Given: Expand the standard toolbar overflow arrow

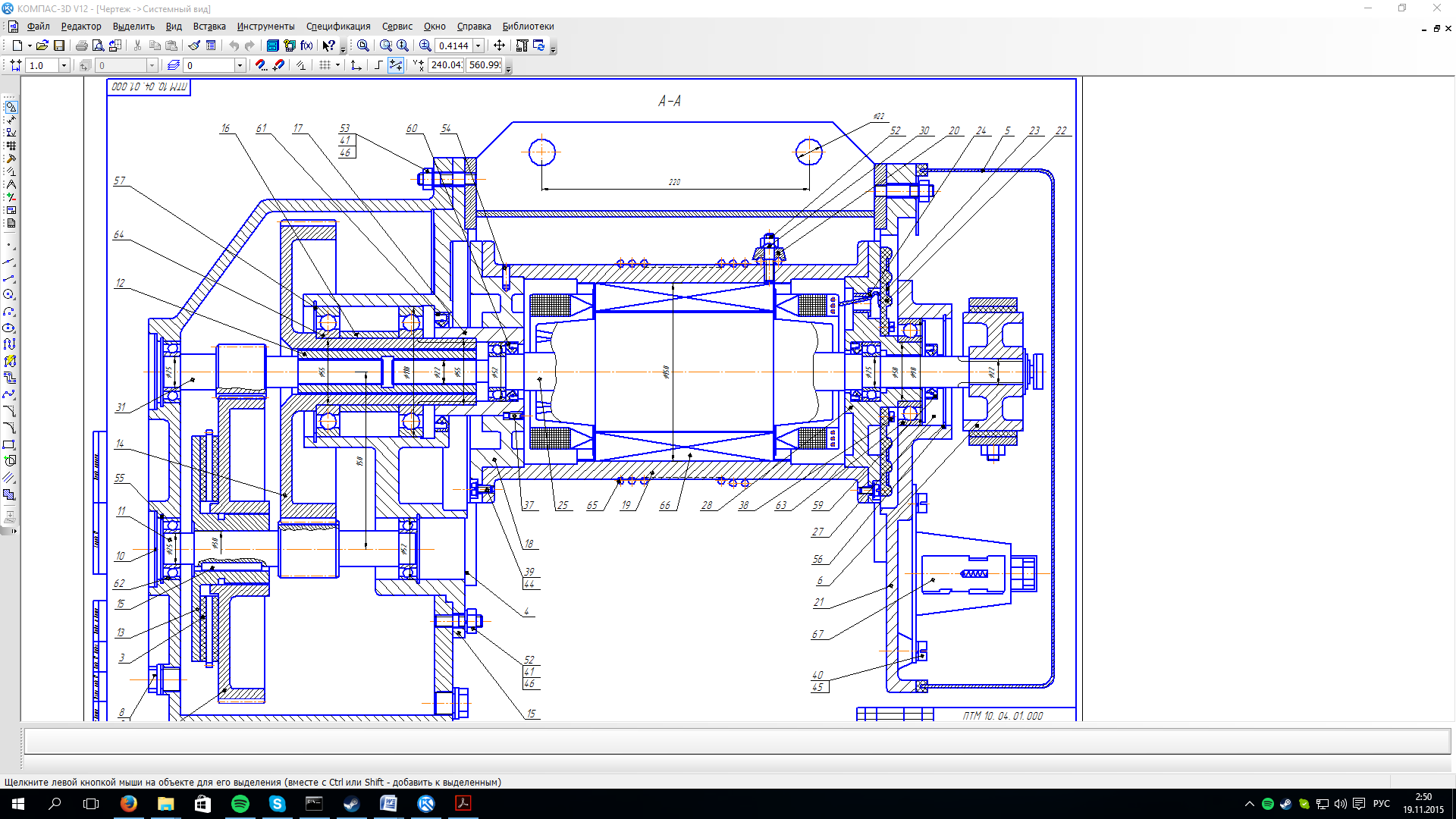Looking at the screenshot, I should click(x=343, y=49).
